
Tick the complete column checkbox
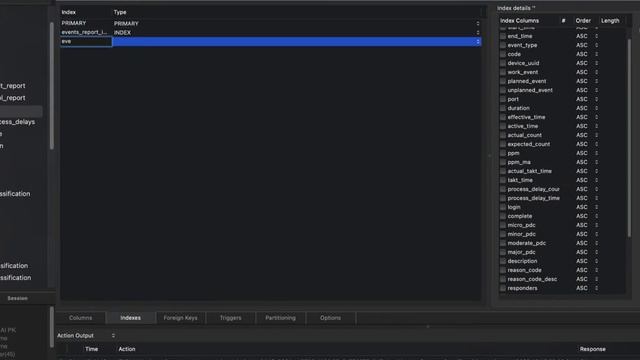pyautogui.click(x=503, y=216)
